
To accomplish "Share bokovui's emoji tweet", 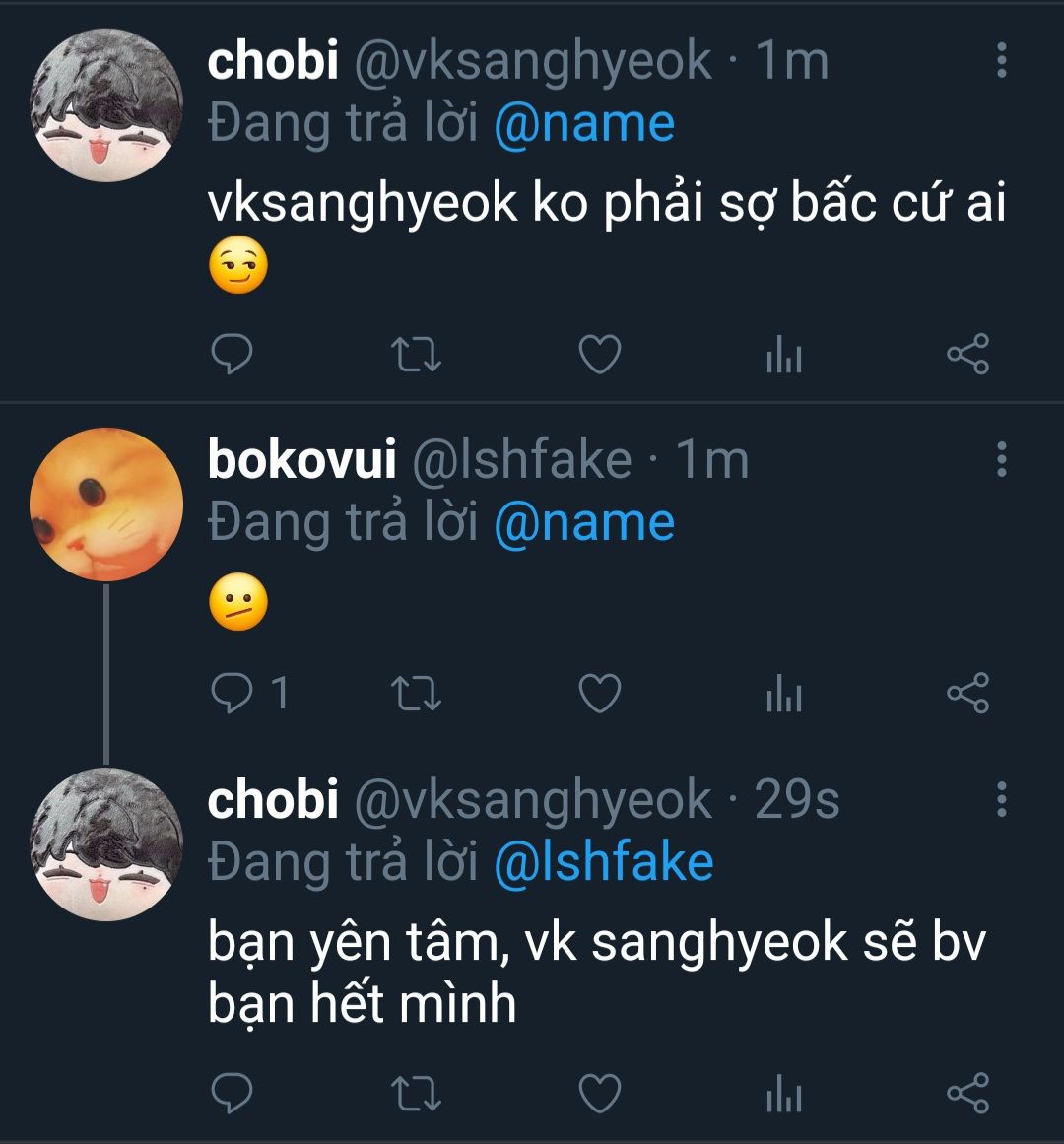I will coord(967,694).
